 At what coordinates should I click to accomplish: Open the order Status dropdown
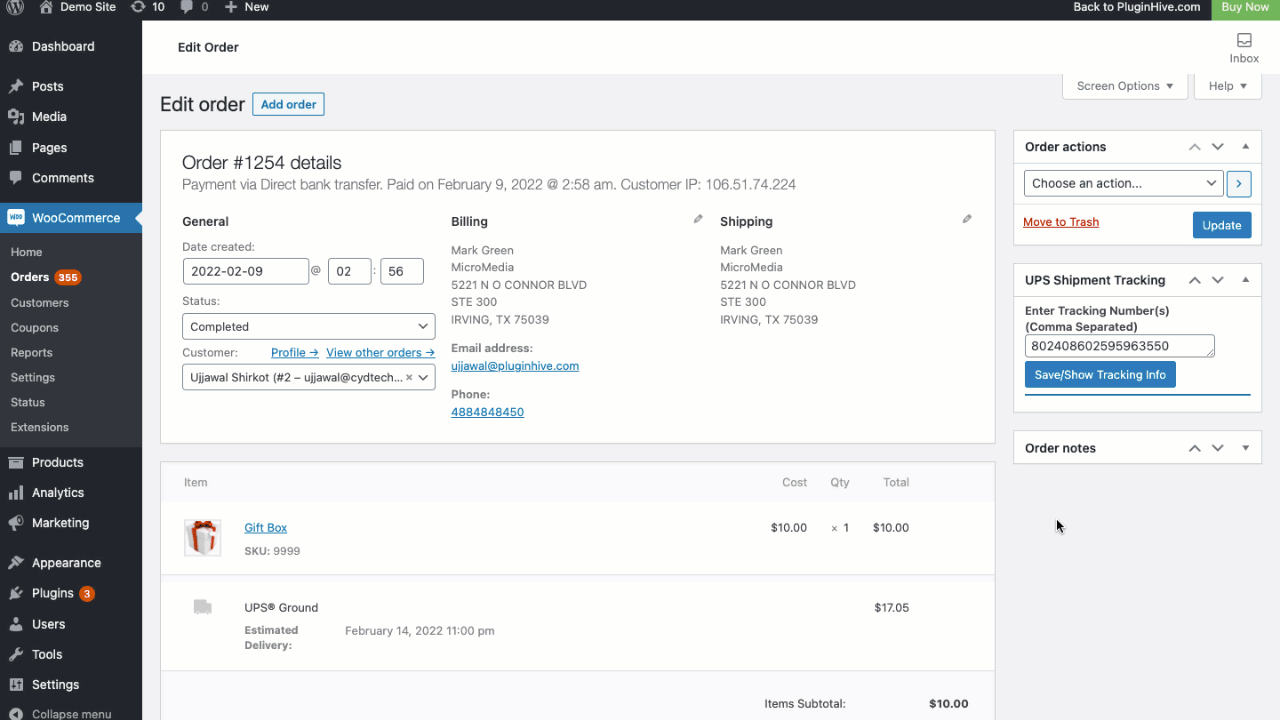click(309, 327)
